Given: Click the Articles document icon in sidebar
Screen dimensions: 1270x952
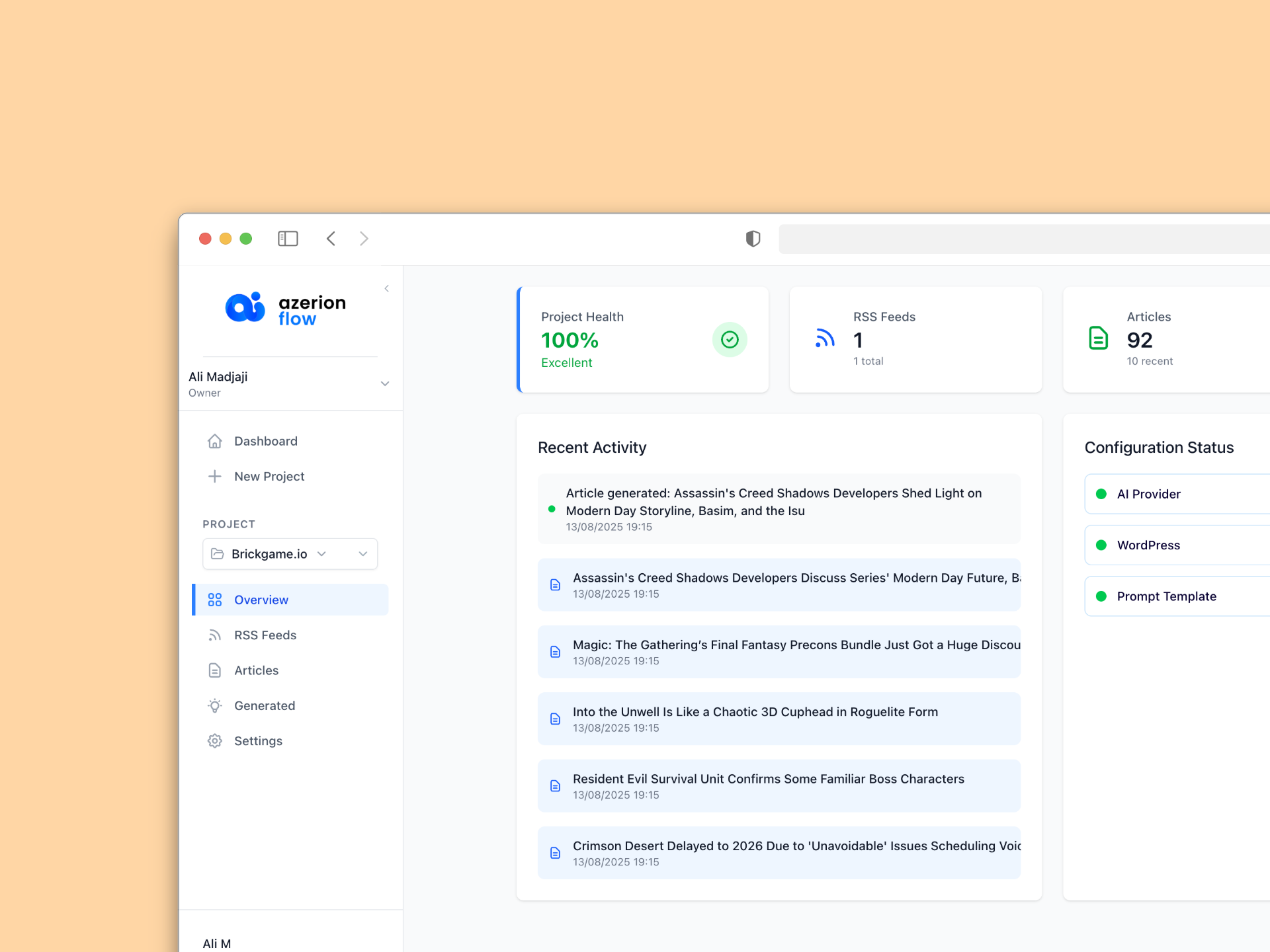Looking at the screenshot, I should click(x=215, y=670).
